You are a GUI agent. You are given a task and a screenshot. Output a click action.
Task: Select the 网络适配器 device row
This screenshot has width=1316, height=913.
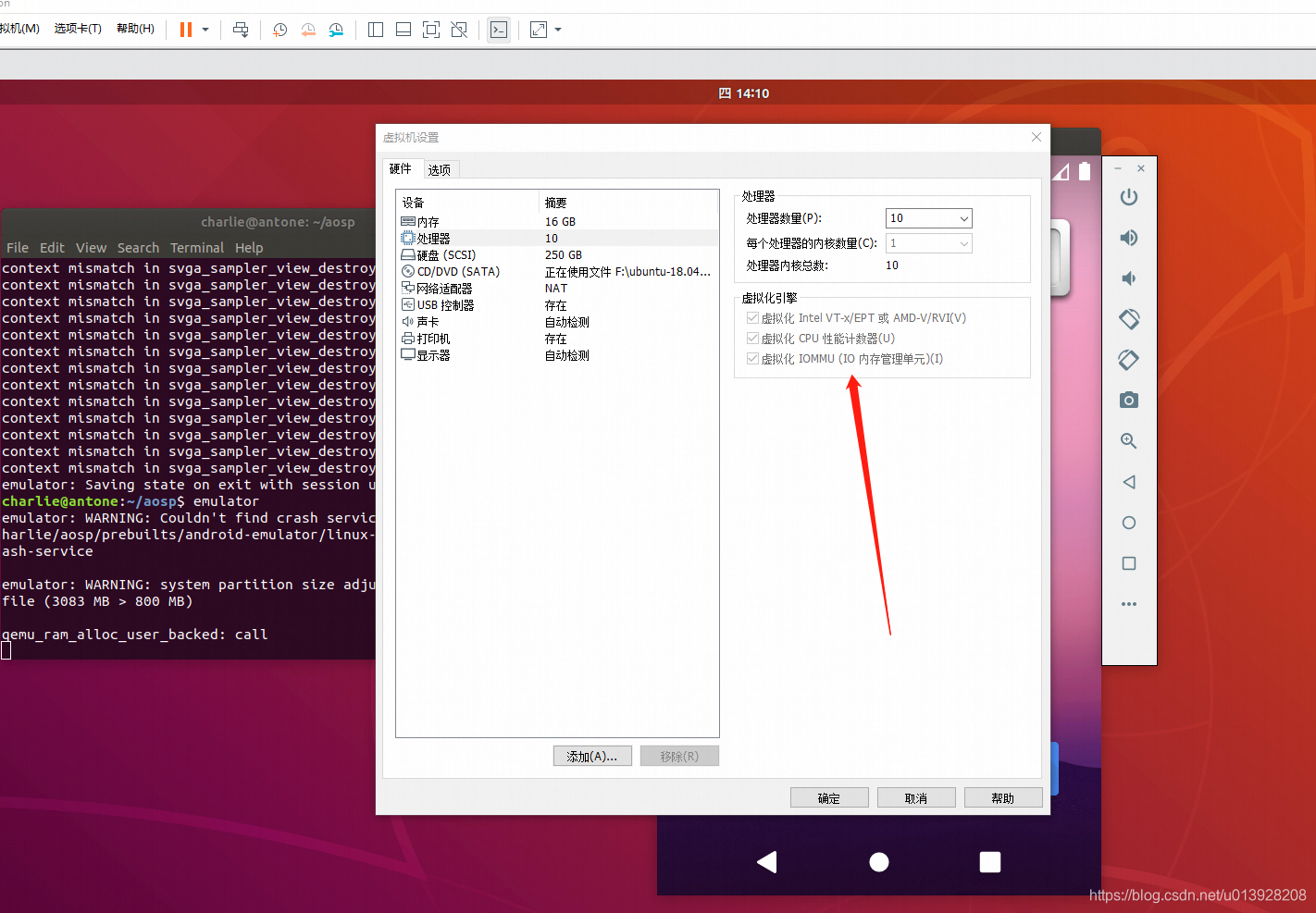coord(558,289)
